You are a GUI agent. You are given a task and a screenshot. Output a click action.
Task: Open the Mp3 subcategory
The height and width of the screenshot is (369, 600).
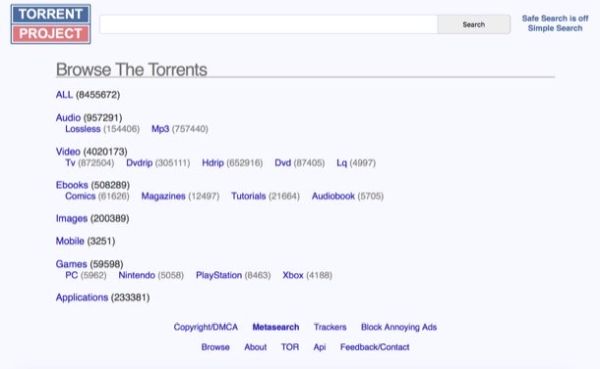[x=160, y=129]
